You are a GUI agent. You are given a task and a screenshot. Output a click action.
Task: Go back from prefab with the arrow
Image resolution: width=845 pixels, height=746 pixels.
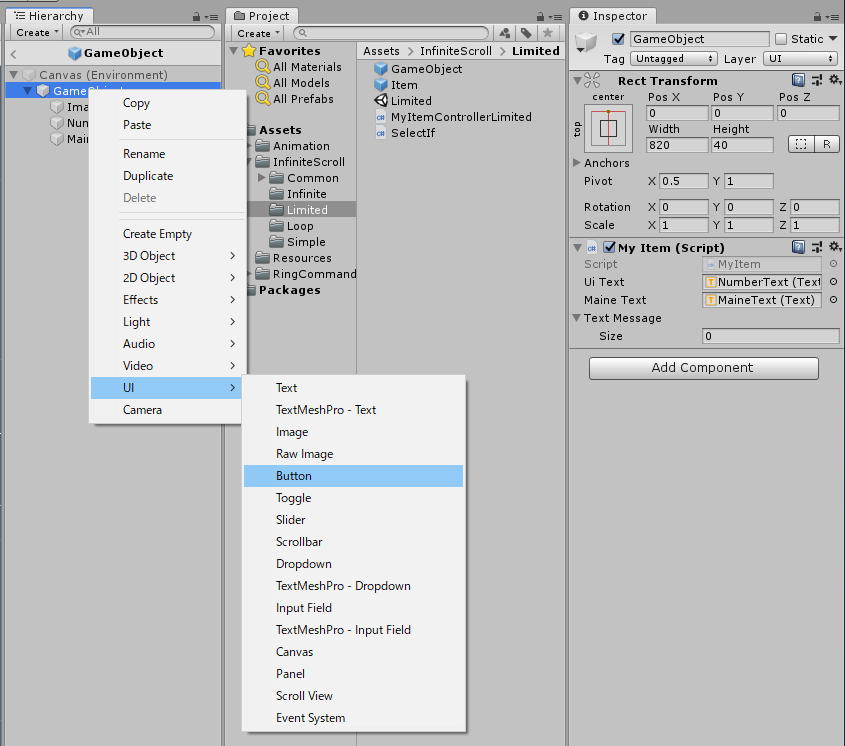[13, 53]
